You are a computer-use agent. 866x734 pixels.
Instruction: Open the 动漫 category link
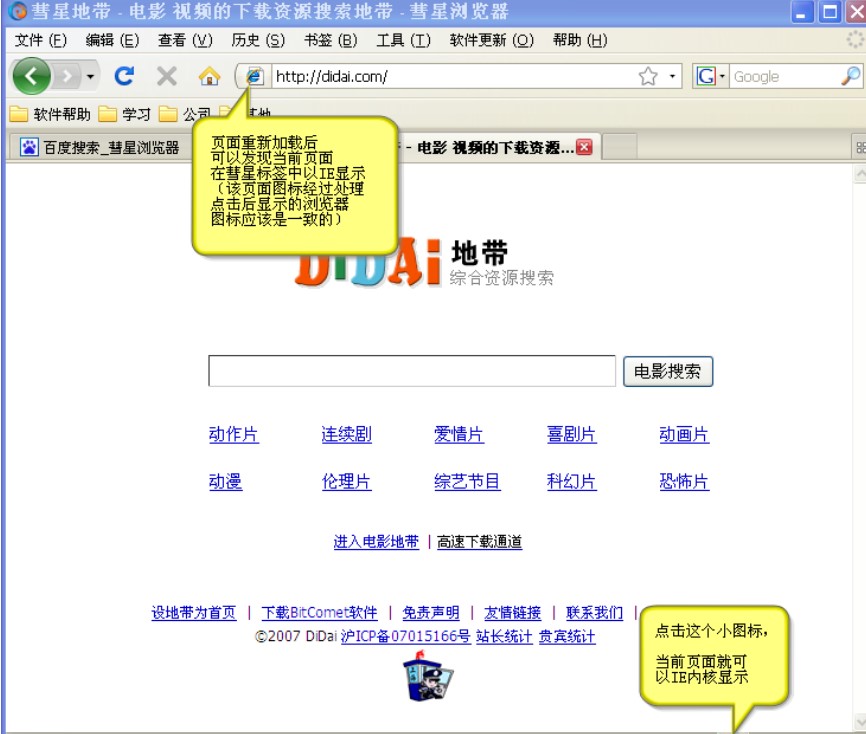[225, 482]
